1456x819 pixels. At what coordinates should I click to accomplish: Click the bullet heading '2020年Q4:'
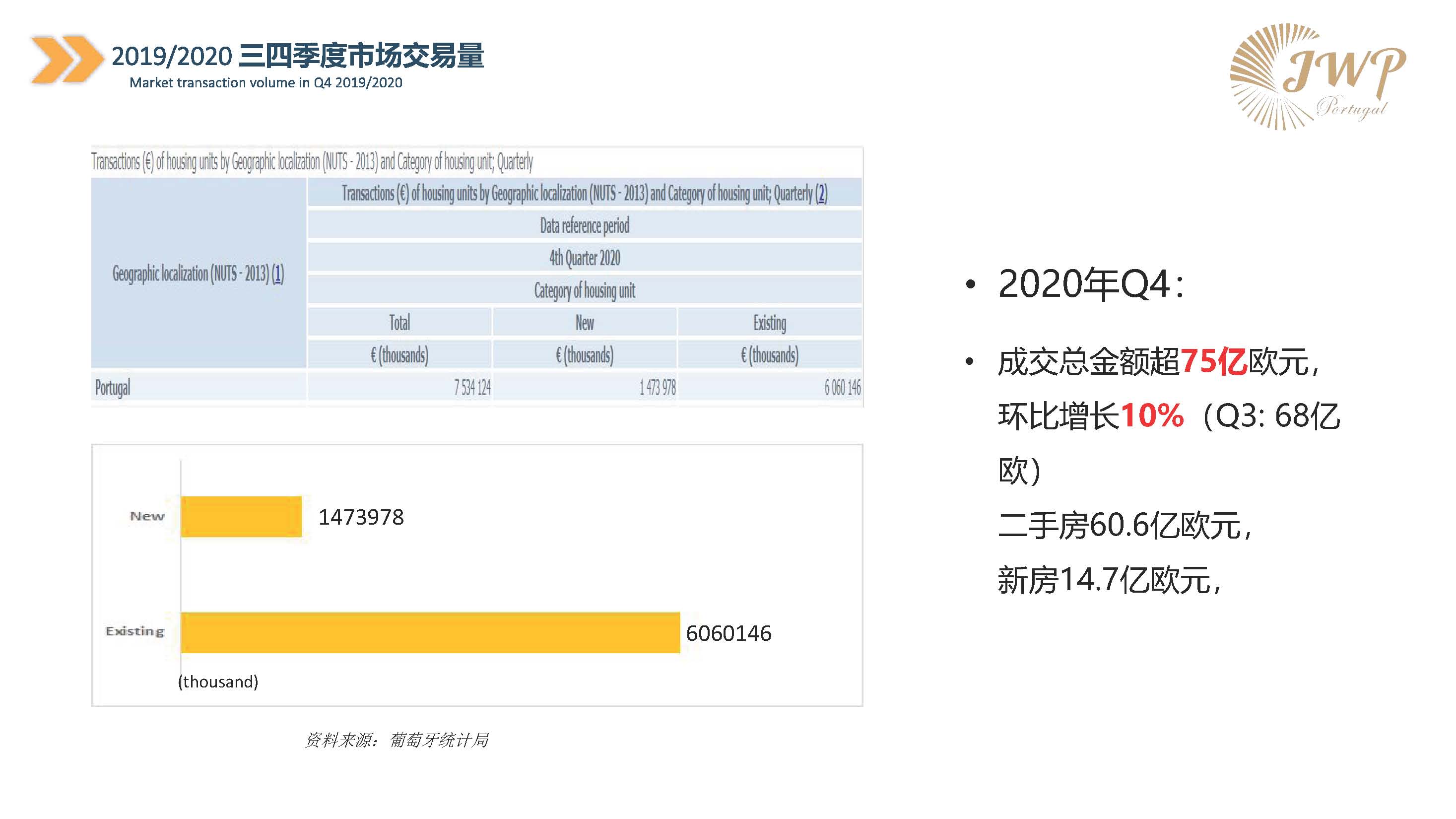pyautogui.click(x=1091, y=284)
